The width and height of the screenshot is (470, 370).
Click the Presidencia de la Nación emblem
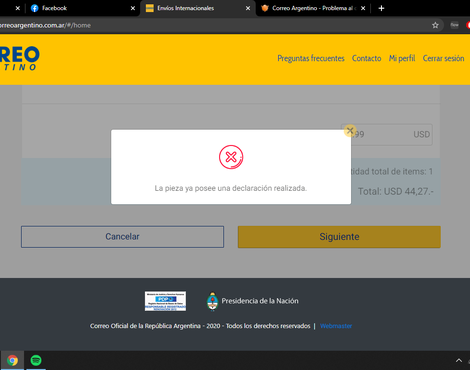(212, 301)
